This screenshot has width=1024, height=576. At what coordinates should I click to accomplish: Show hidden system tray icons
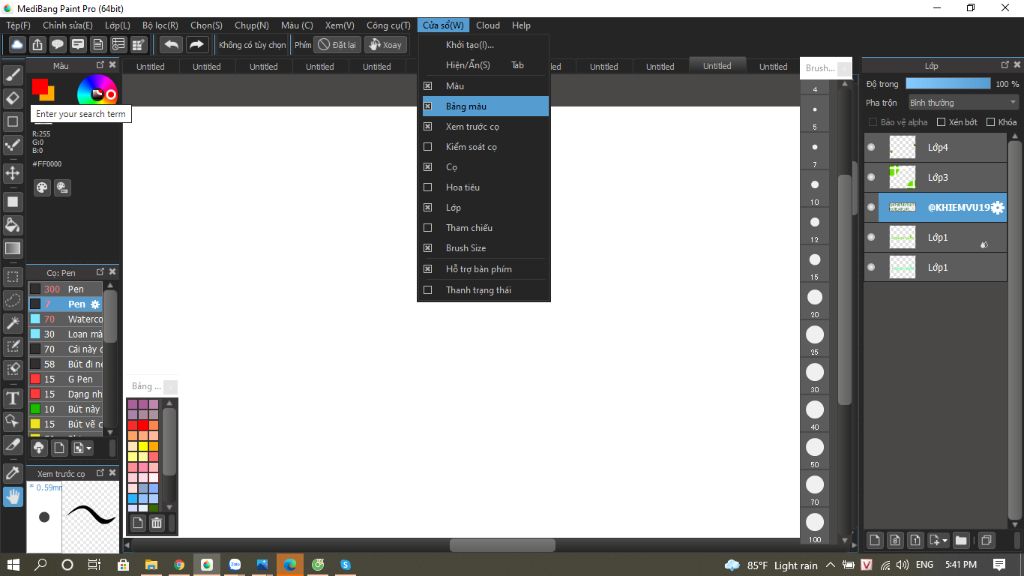pyautogui.click(x=830, y=565)
